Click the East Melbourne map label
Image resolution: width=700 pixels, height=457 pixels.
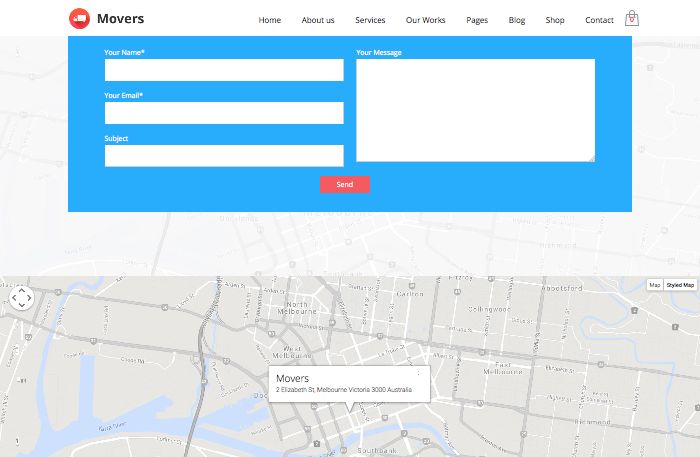[x=503, y=368]
